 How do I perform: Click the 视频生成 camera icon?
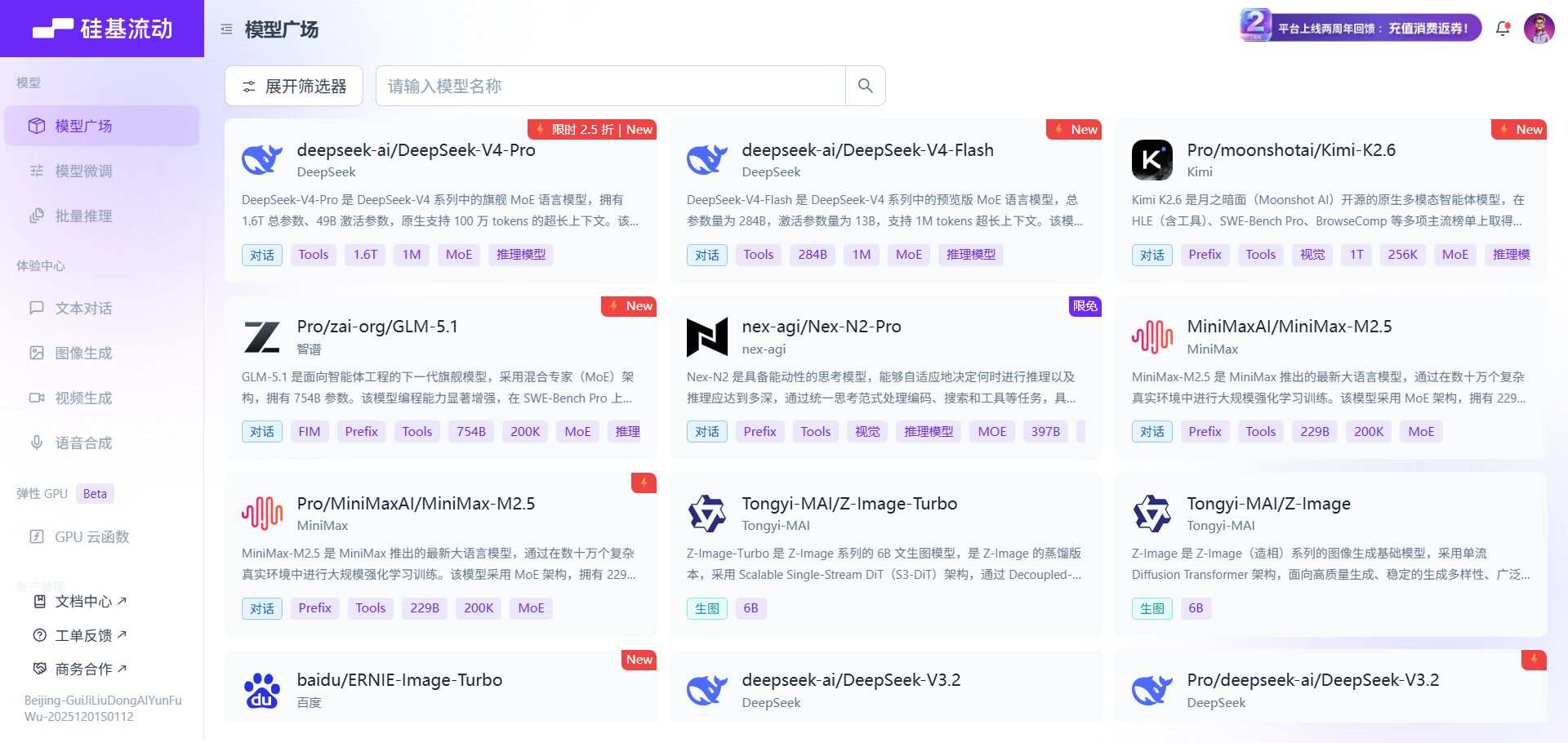point(37,398)
